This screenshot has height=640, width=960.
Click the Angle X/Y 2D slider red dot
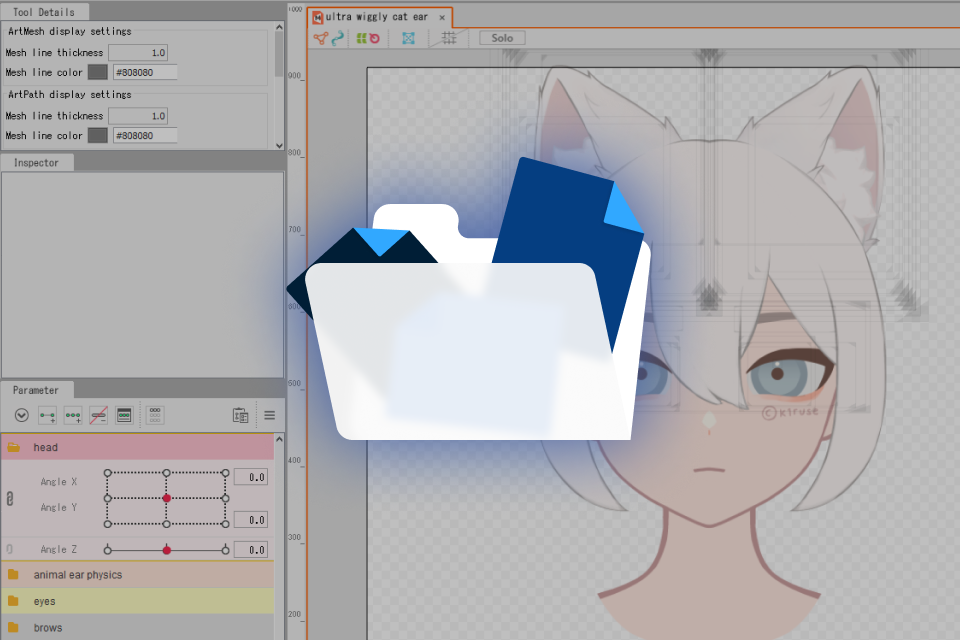coord(167,499)
